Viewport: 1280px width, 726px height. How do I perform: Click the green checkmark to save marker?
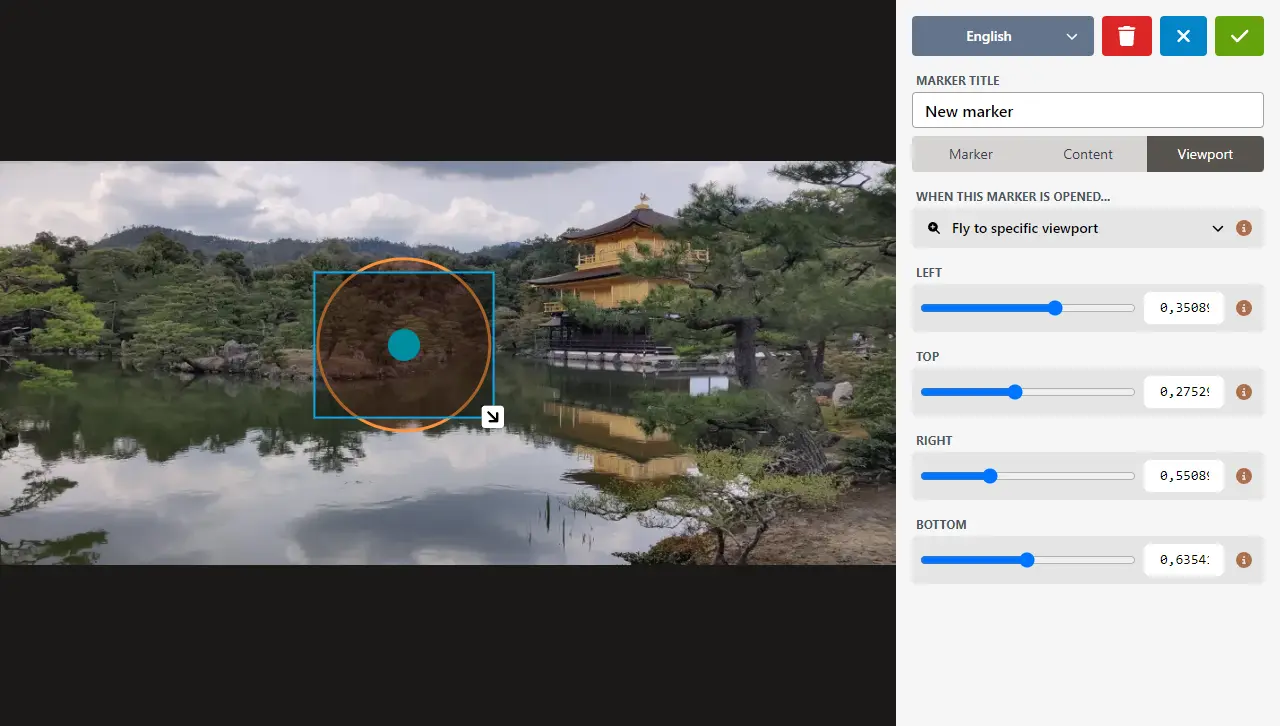1239,36
